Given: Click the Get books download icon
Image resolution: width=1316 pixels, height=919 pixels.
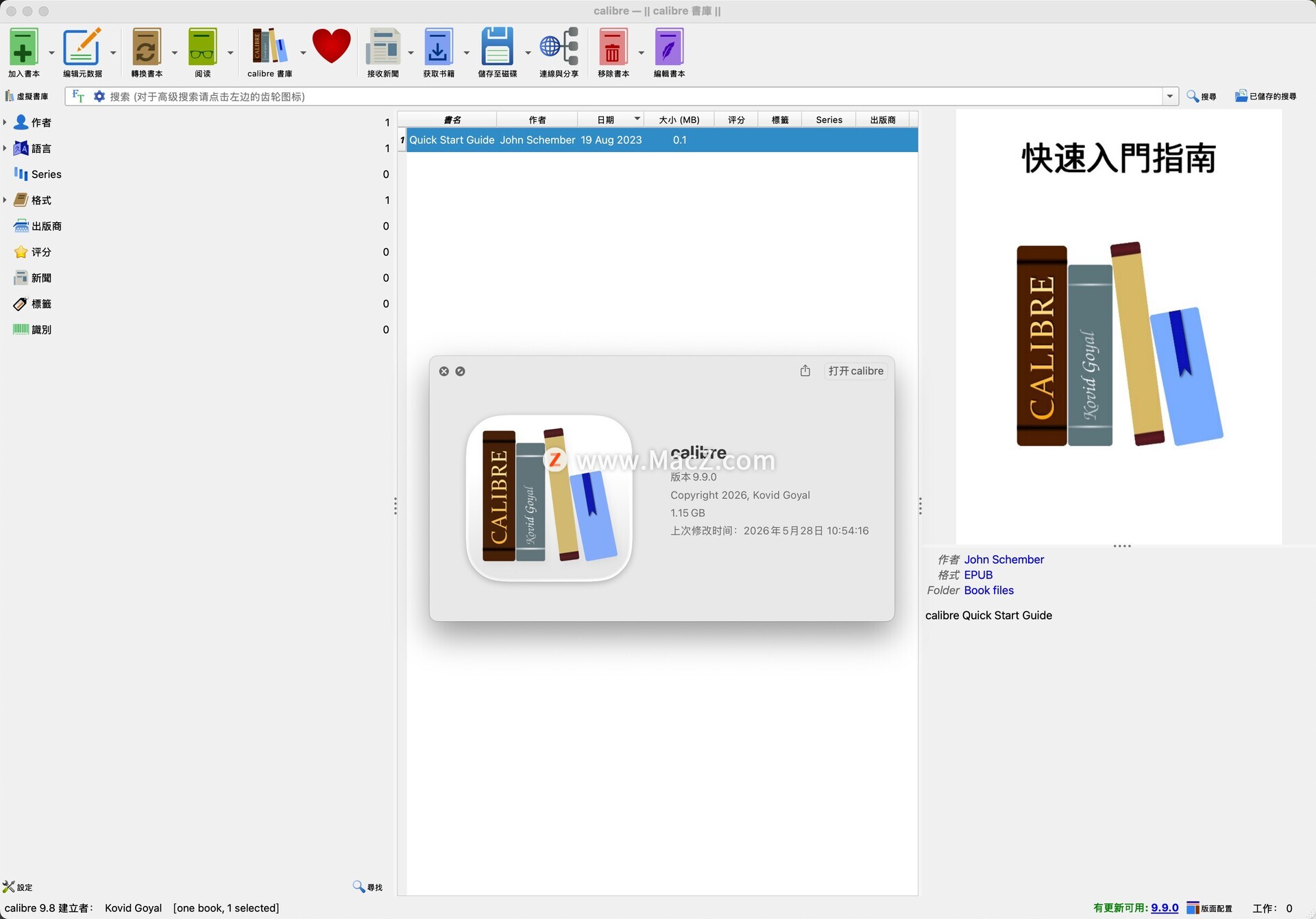Looking at the screenshot, I should tap(438, 47).
